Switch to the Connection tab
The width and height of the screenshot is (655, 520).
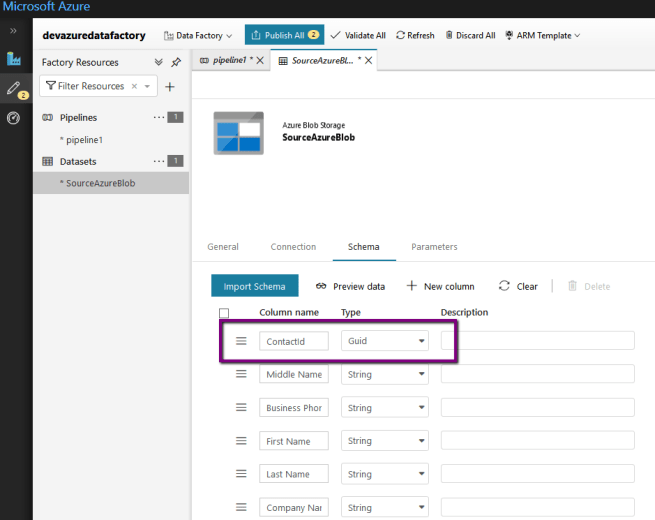pyautogui.click(x=293, y=247)
